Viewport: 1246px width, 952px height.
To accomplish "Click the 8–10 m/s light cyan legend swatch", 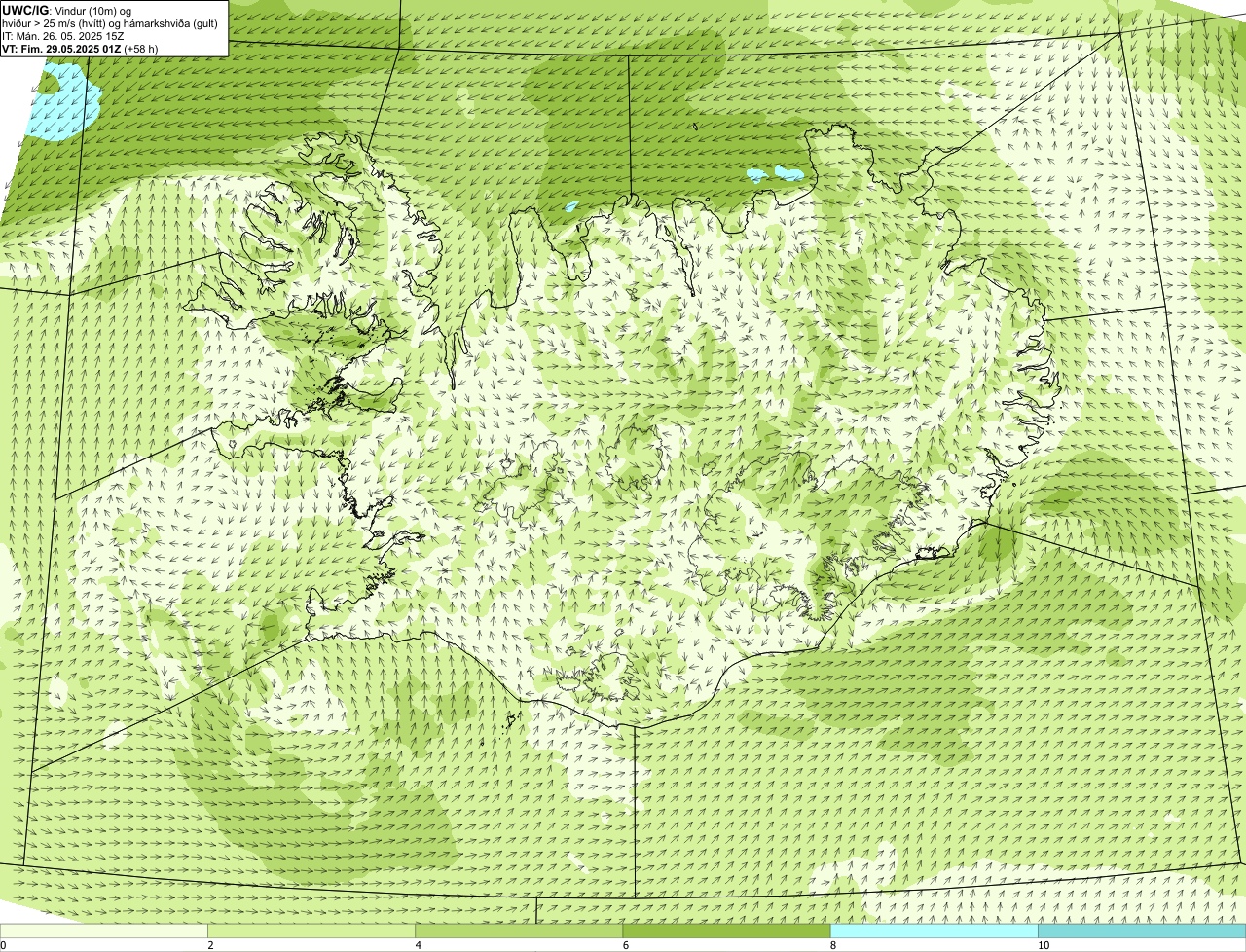I will point(934,931).
